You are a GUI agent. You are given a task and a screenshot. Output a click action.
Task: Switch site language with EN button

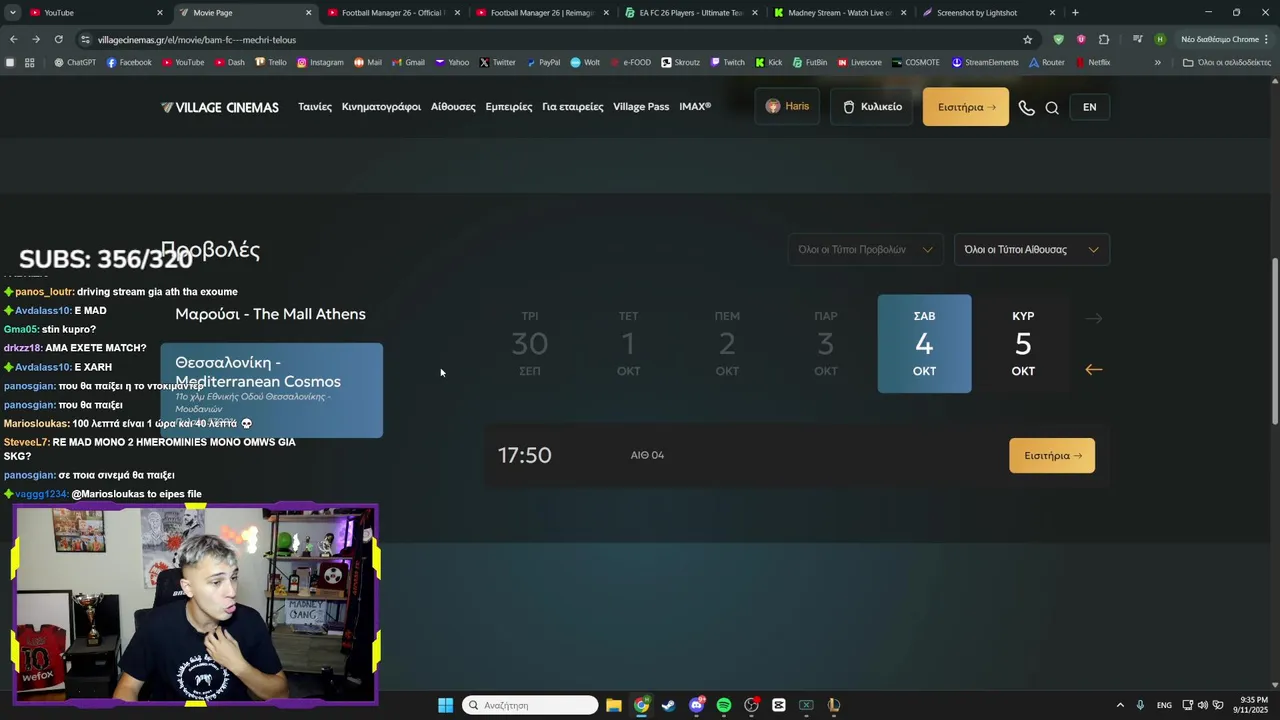(x=1089, y=107)
